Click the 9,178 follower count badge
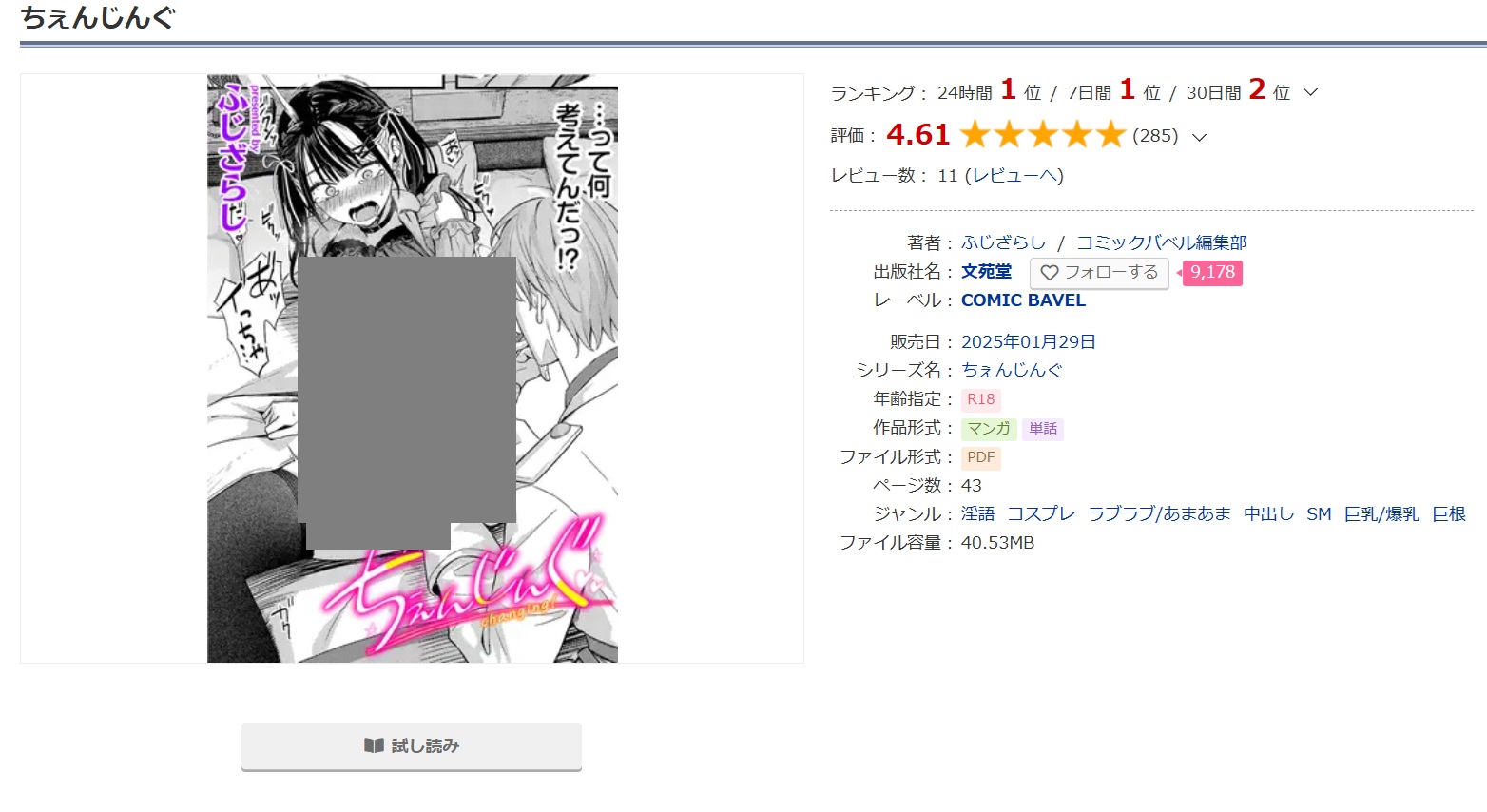Screen dimensions: 1487x812 point(1212,273)
